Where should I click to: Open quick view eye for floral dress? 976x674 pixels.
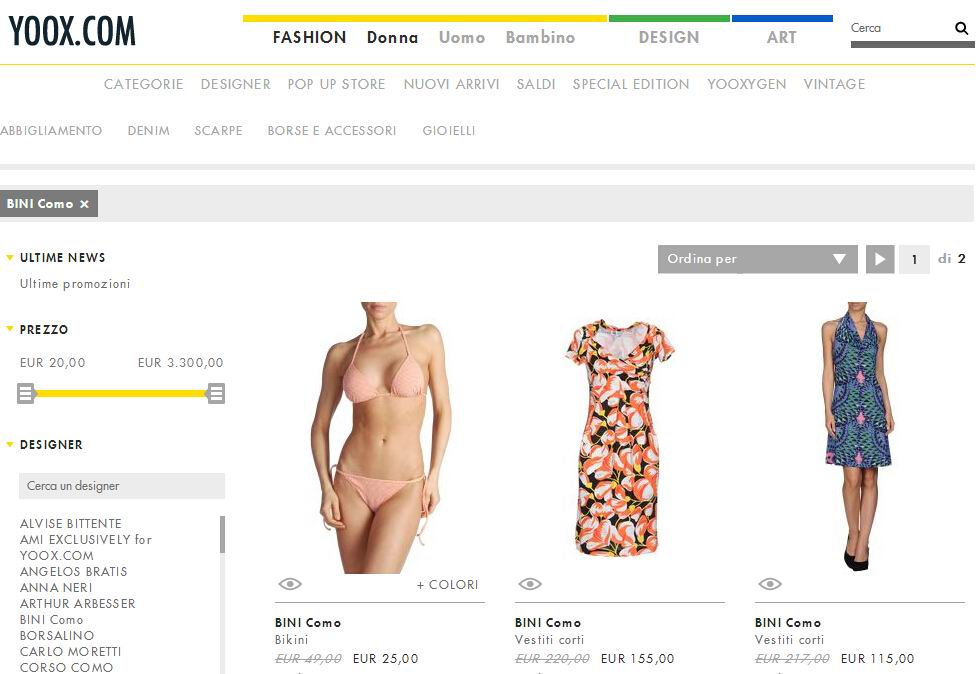[530, 584]
